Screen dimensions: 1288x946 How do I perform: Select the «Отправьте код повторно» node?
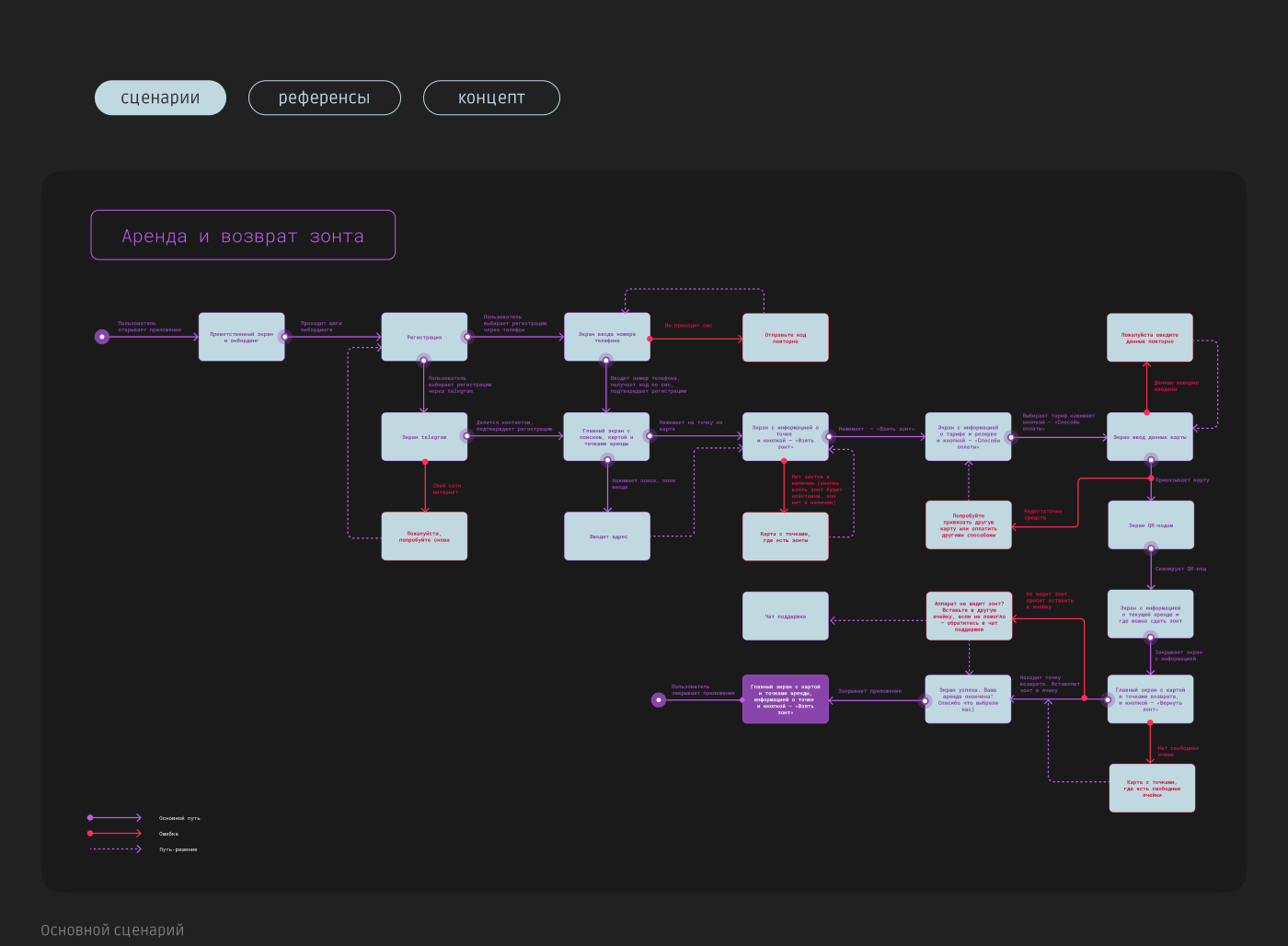tap(786, 338)
